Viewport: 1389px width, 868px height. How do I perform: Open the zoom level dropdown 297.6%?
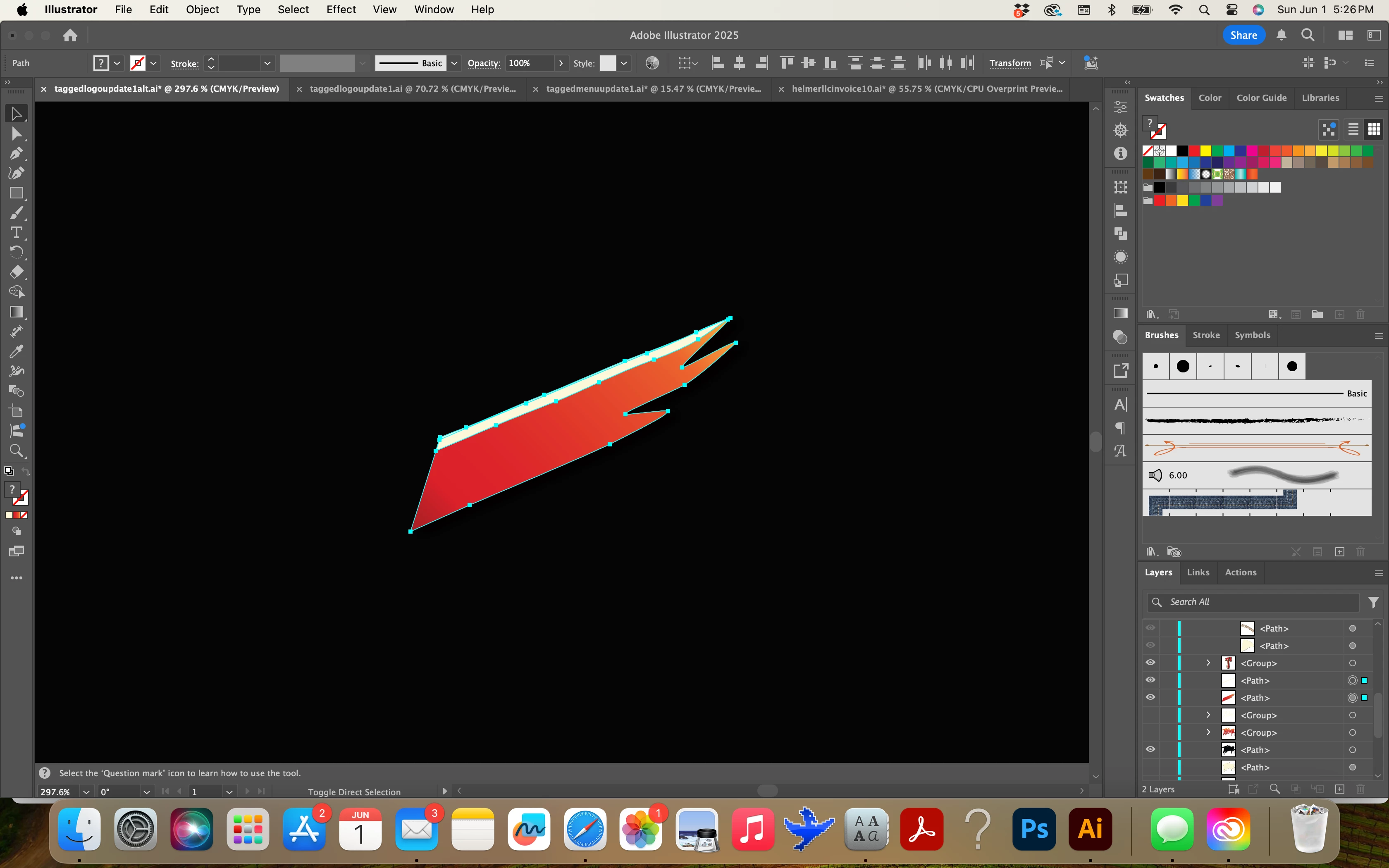pyautogui.click(x=86, y=792)
